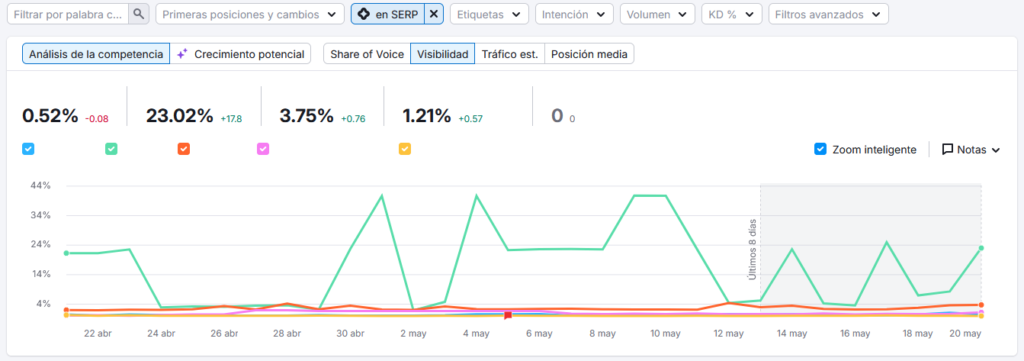Expand the Notas menu chevron
This screenshot has width=1024, height=361.
point(995,150)
